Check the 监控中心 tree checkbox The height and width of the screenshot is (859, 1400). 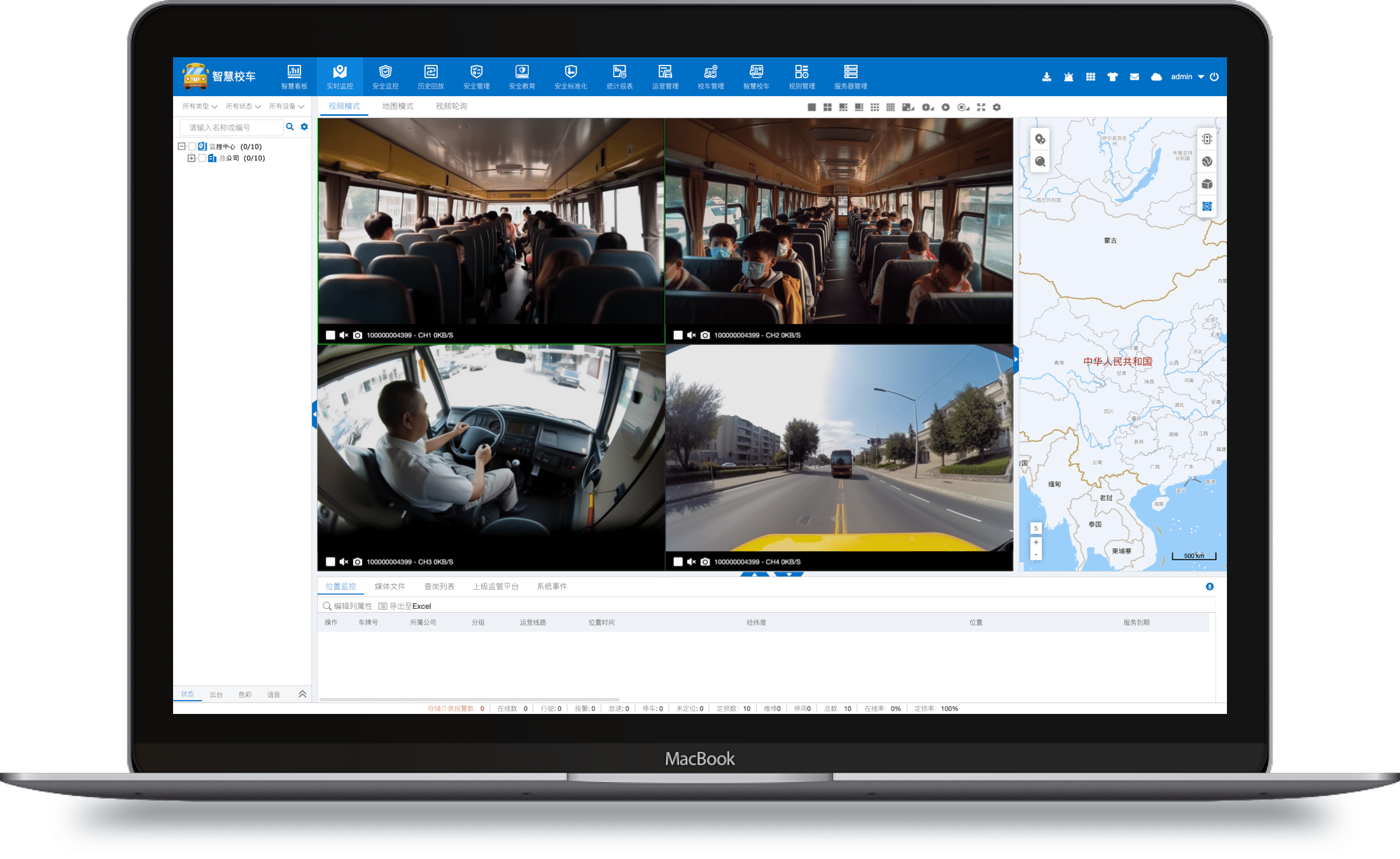click(x=192, y=146)
